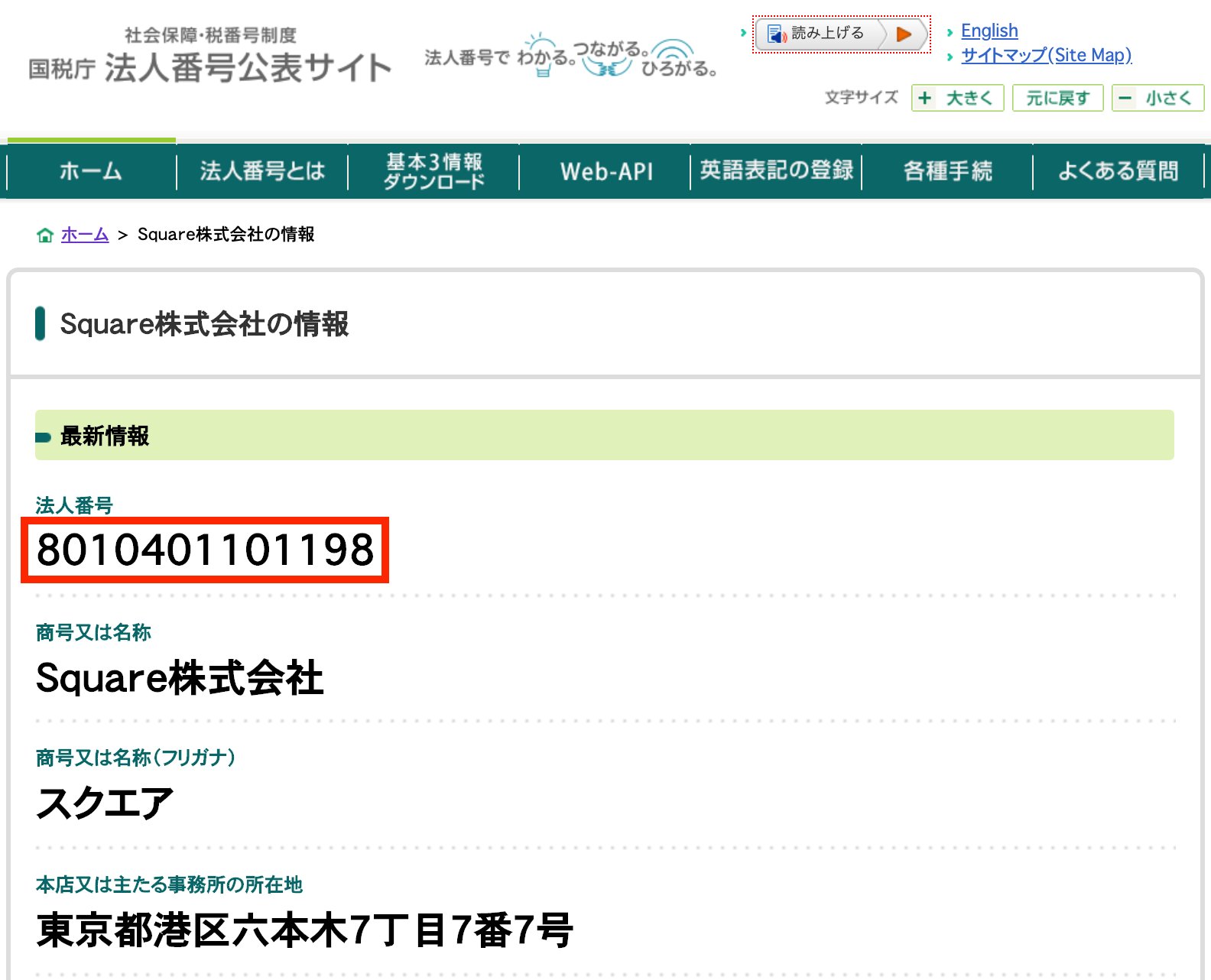Viewport: 1211px width, 980px height.
Task: Click the breadcrumb home house icon
Action: [x=45, y=235]
